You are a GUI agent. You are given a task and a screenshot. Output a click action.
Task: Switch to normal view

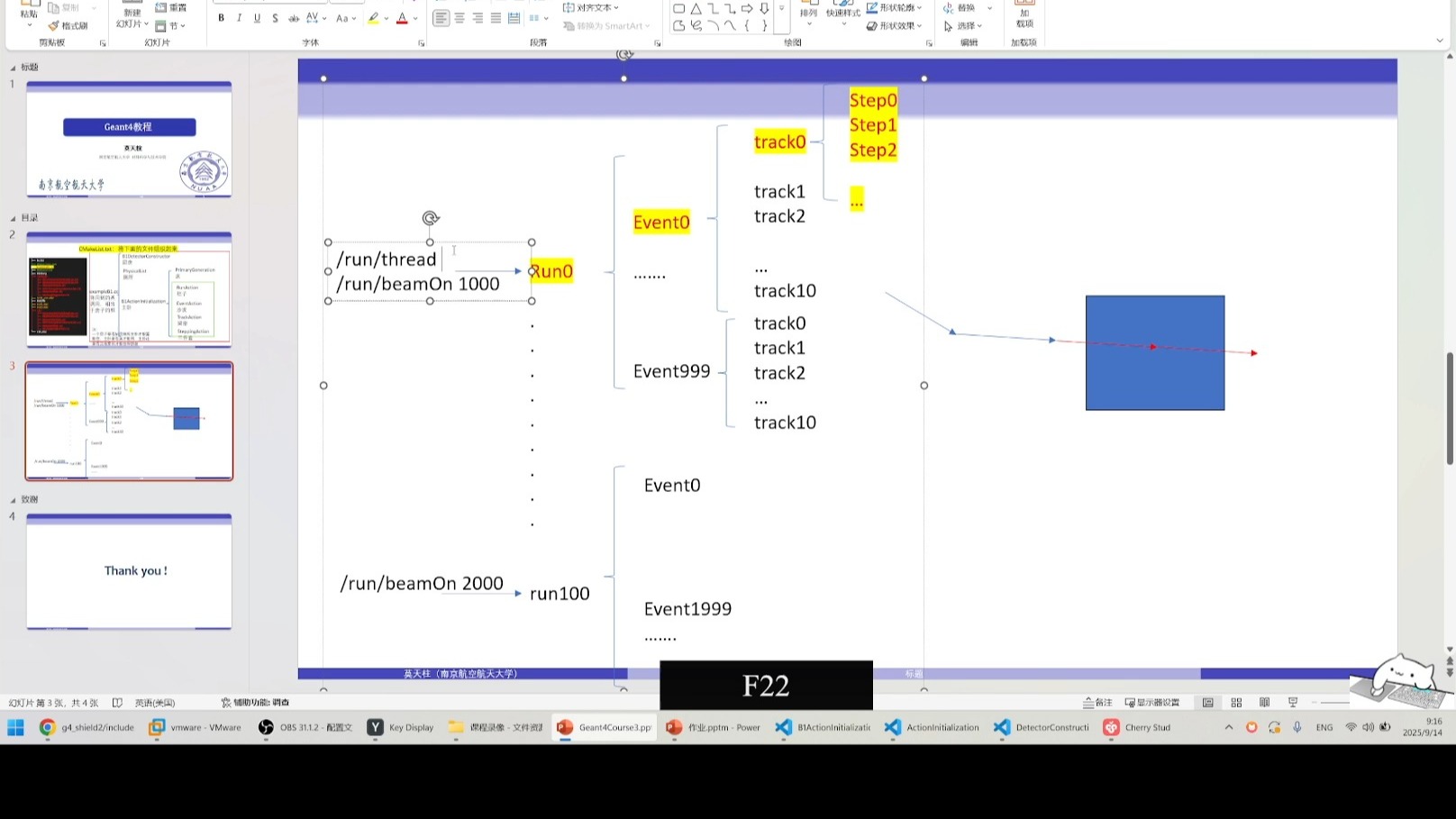pos(1208,703)
